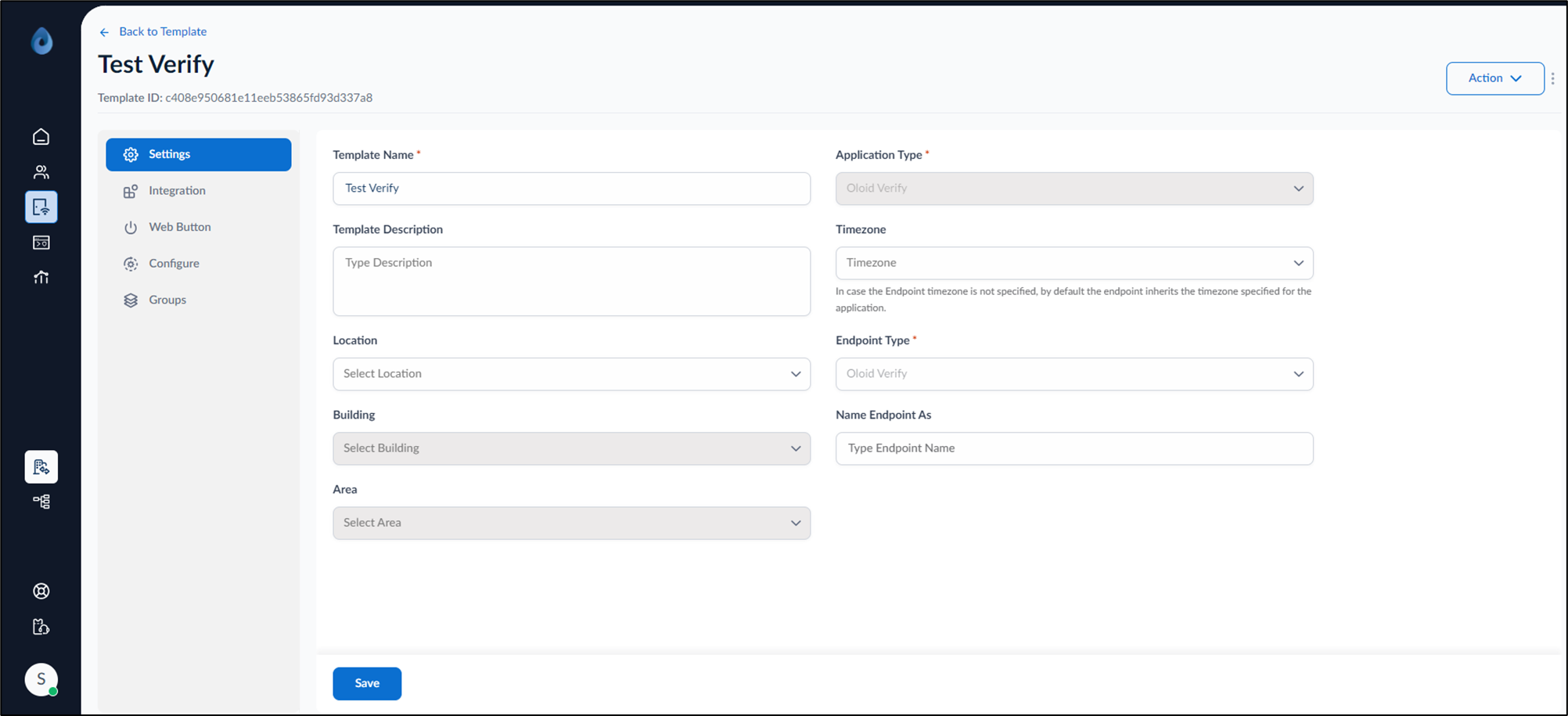Switch to the Web Button tab
1568x716 pixels.
pyautogui.click(x=199, y=227)
